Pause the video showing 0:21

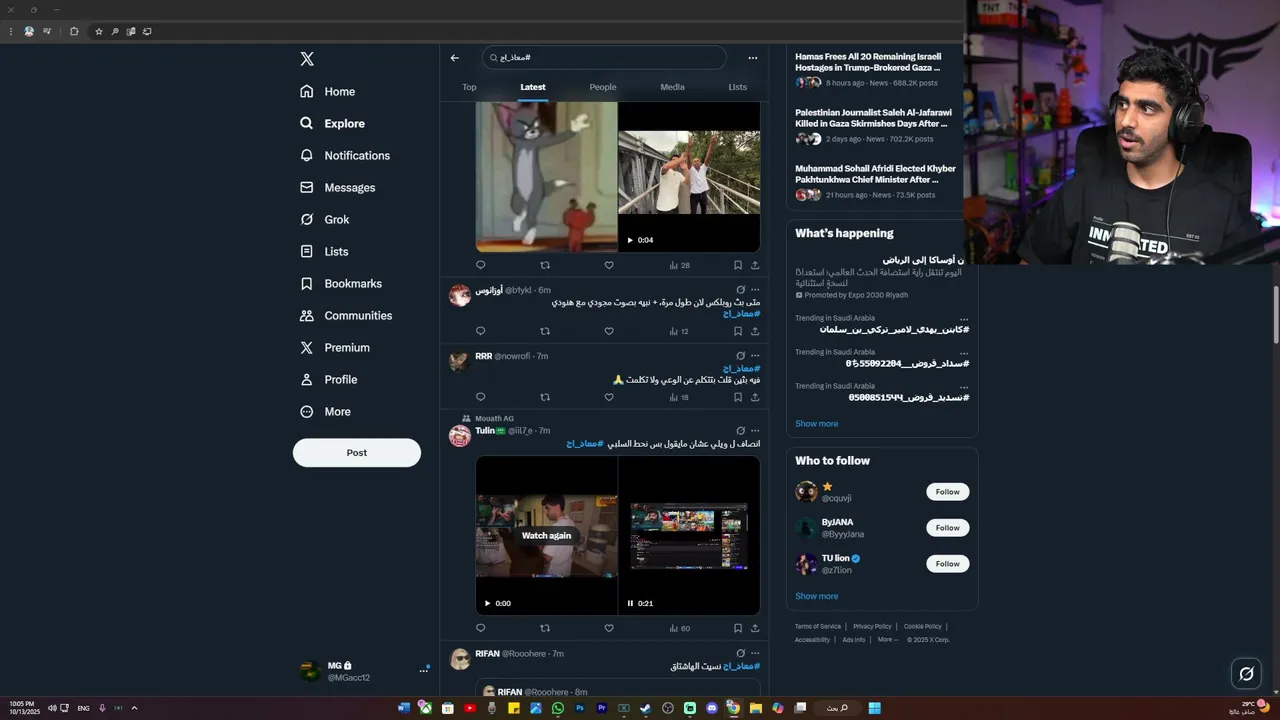630,603
